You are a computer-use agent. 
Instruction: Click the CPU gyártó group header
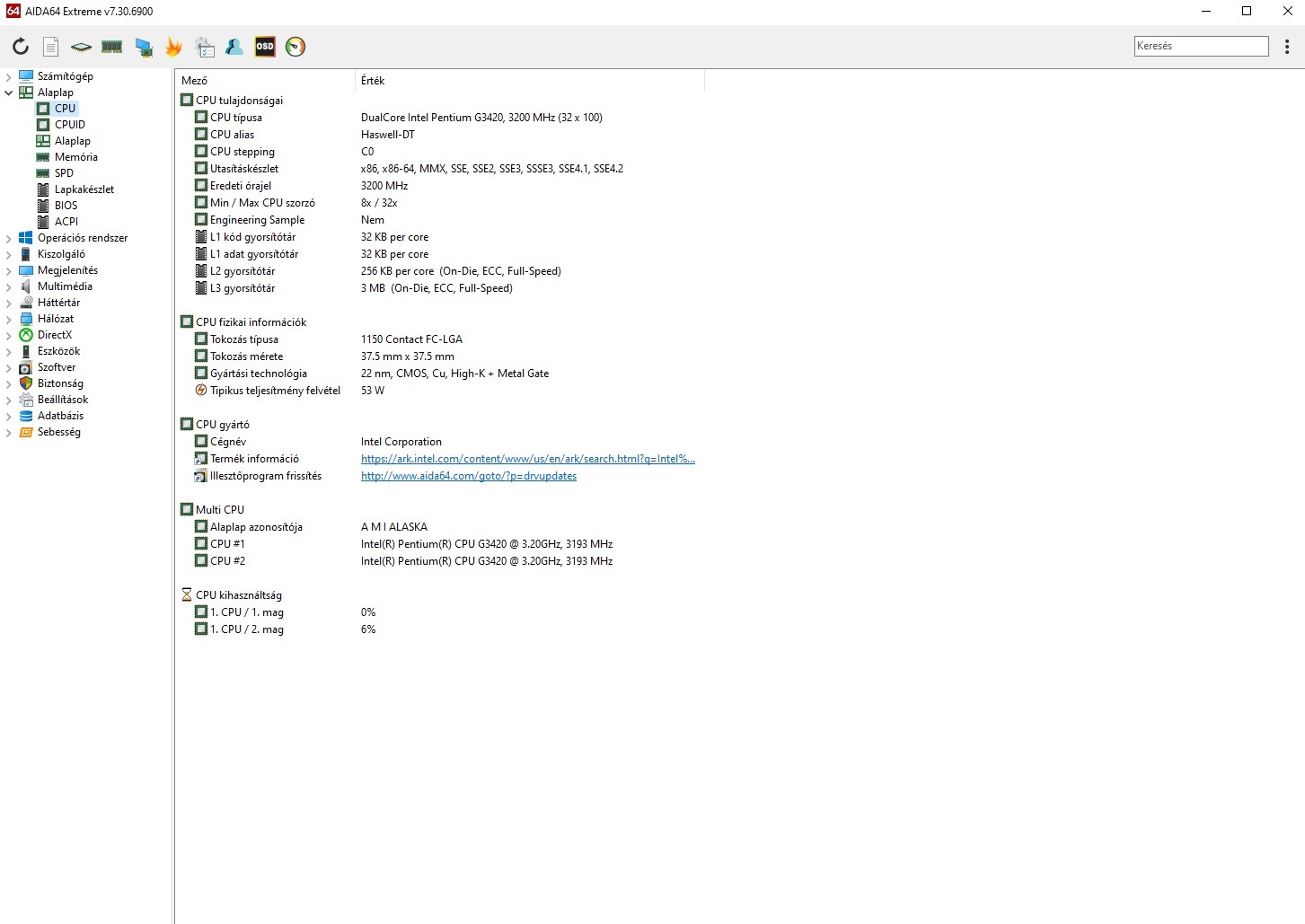tap(216, 425)
